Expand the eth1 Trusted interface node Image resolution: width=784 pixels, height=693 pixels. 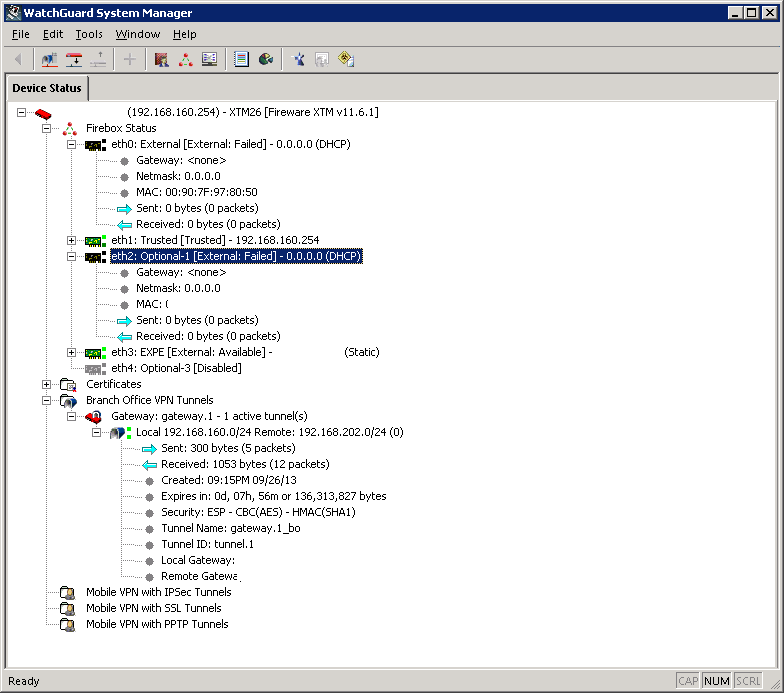point(72,240)
